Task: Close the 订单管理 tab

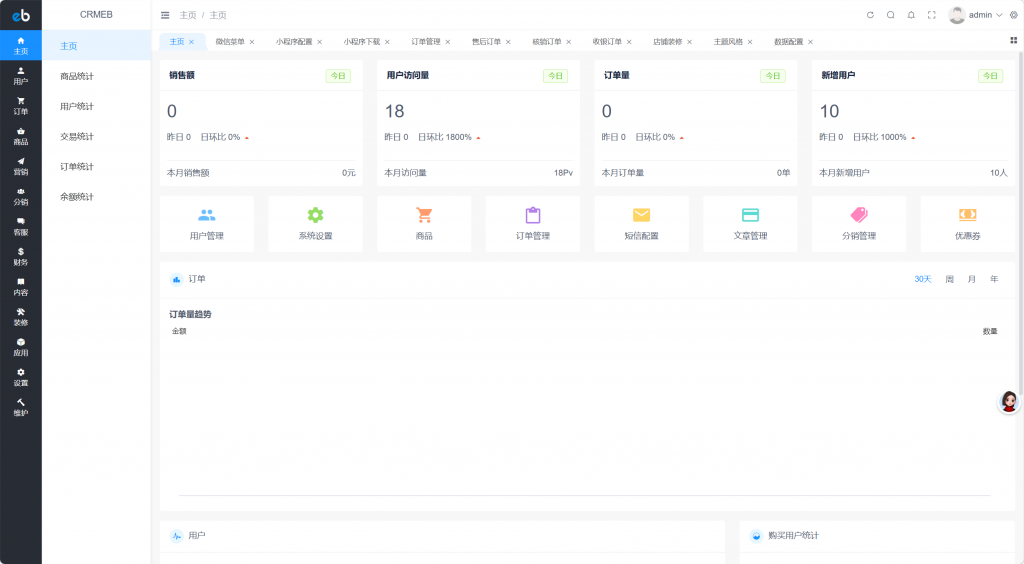Action: click(447, 42)
